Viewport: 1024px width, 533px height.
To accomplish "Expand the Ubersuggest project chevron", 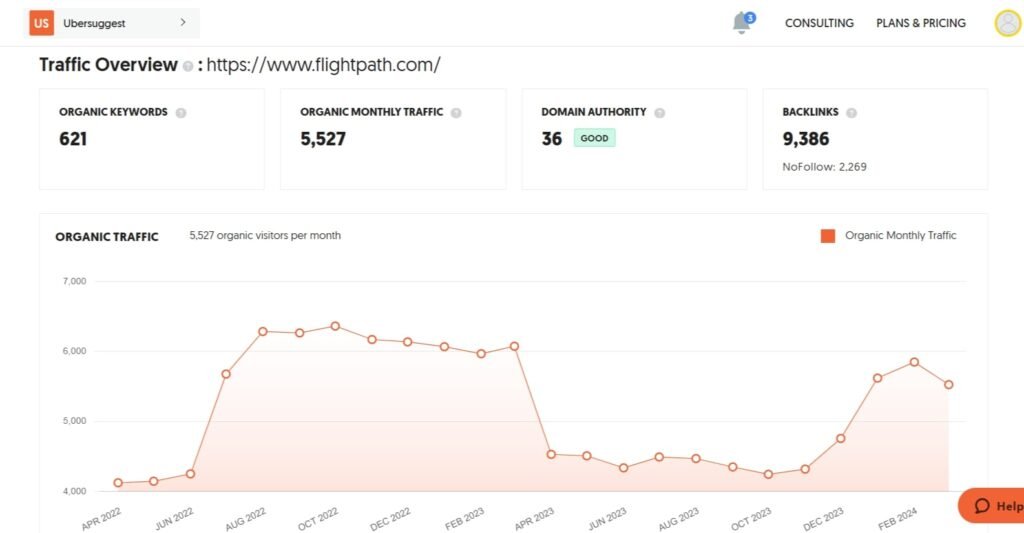I will (183, 22).
